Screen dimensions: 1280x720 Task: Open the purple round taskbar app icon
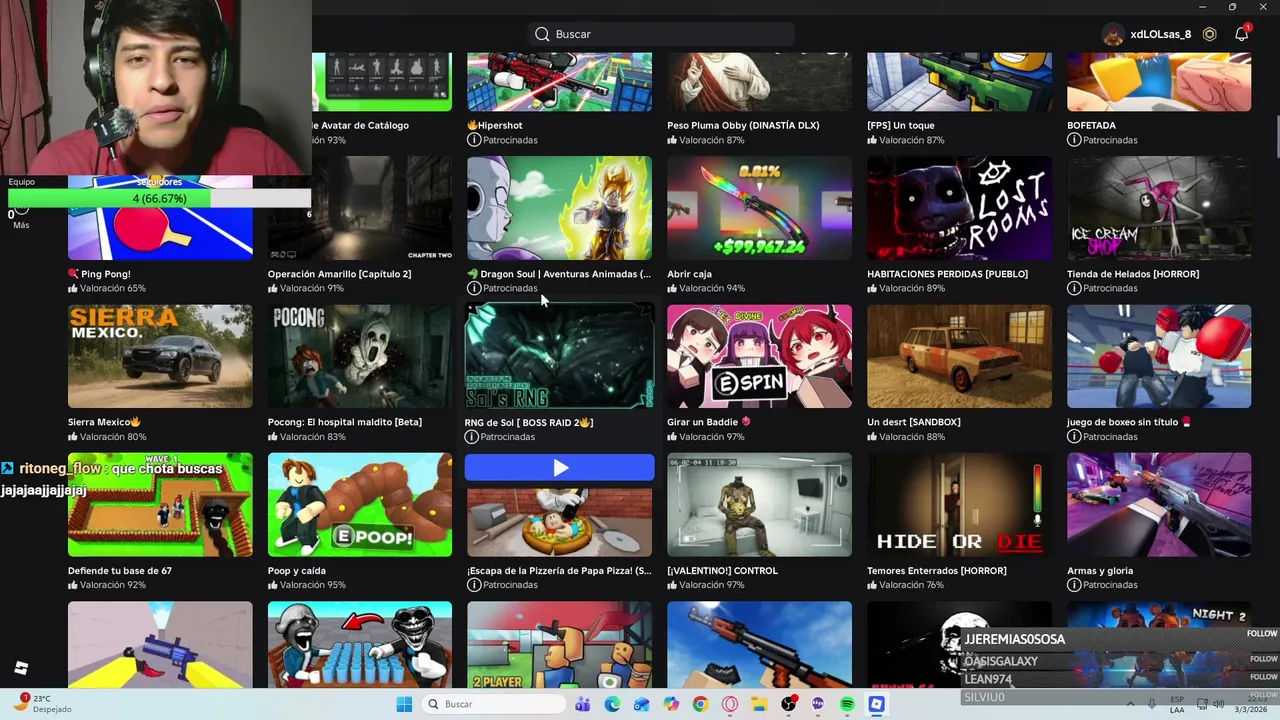[818, 704]
